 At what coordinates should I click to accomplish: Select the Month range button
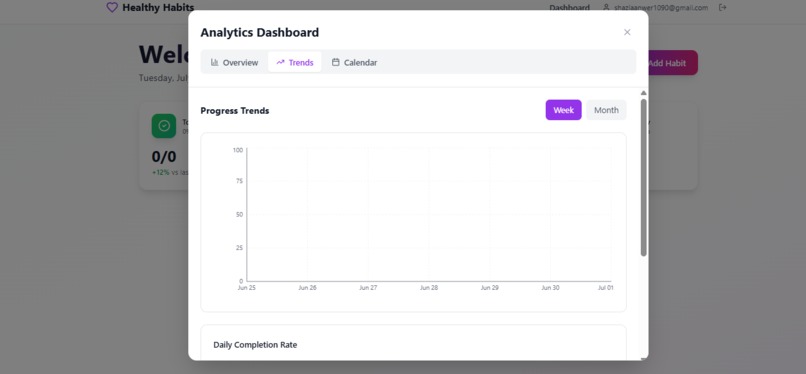(x=606, y=110)
